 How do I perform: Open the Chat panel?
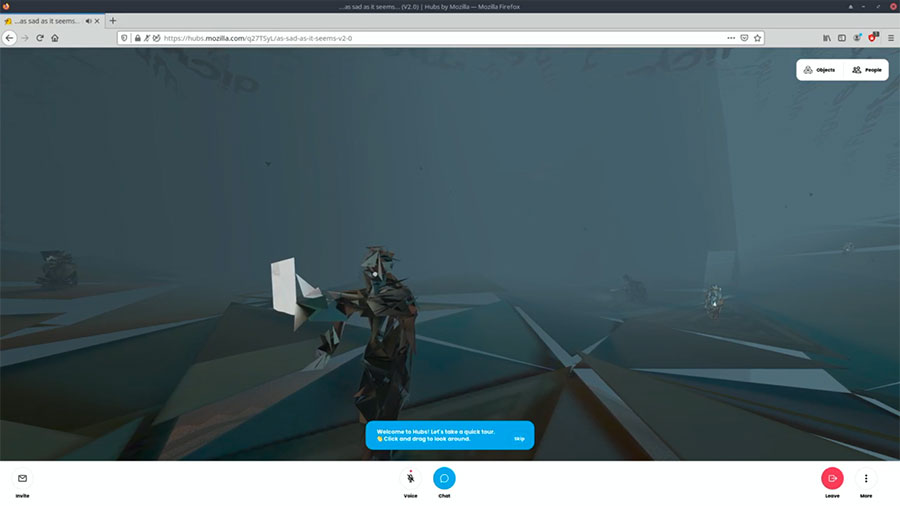(444, 478)
